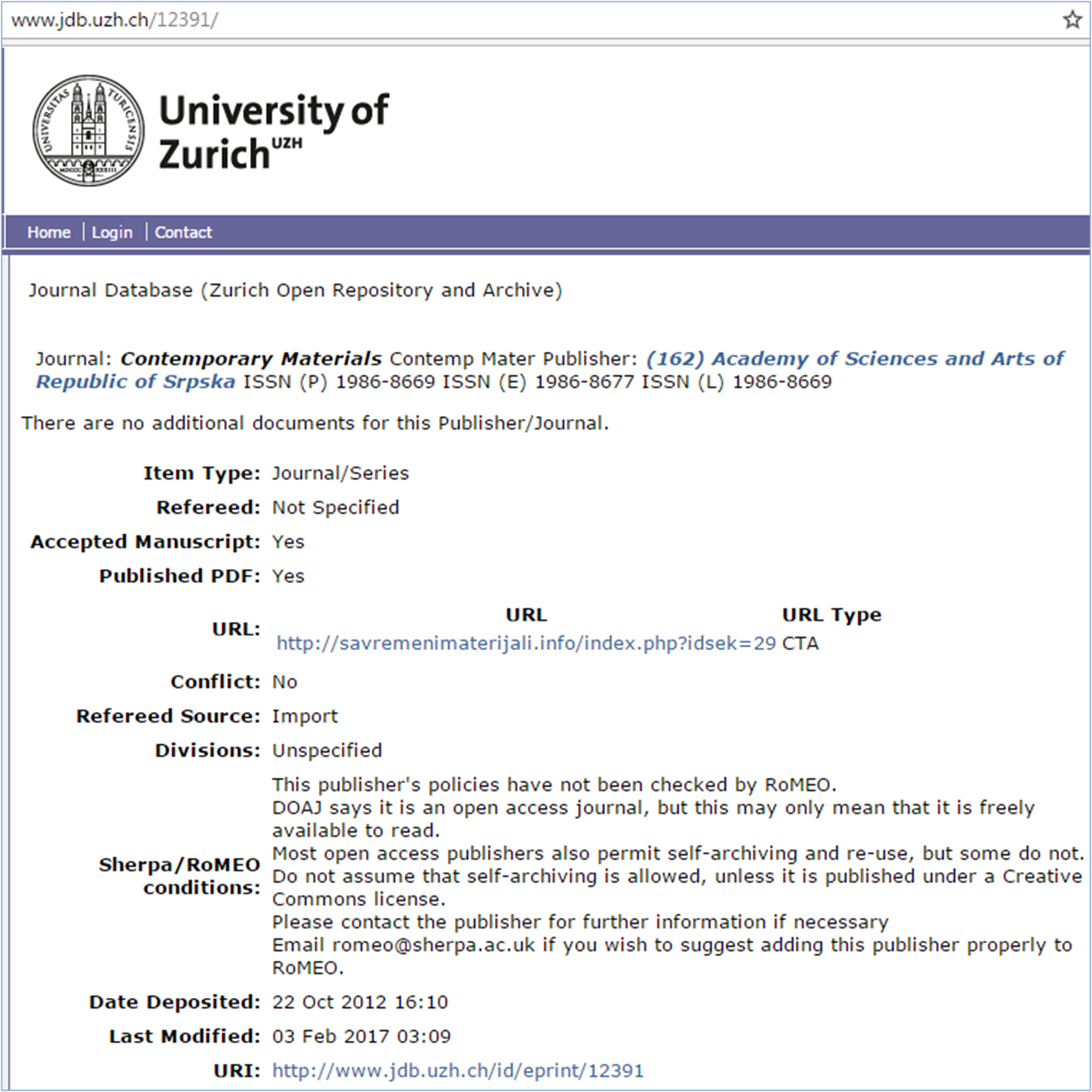Click the Refereed Source value Import
Image resolution: width=1092 pixels, height=1092 pixels.
pos(305,716)
